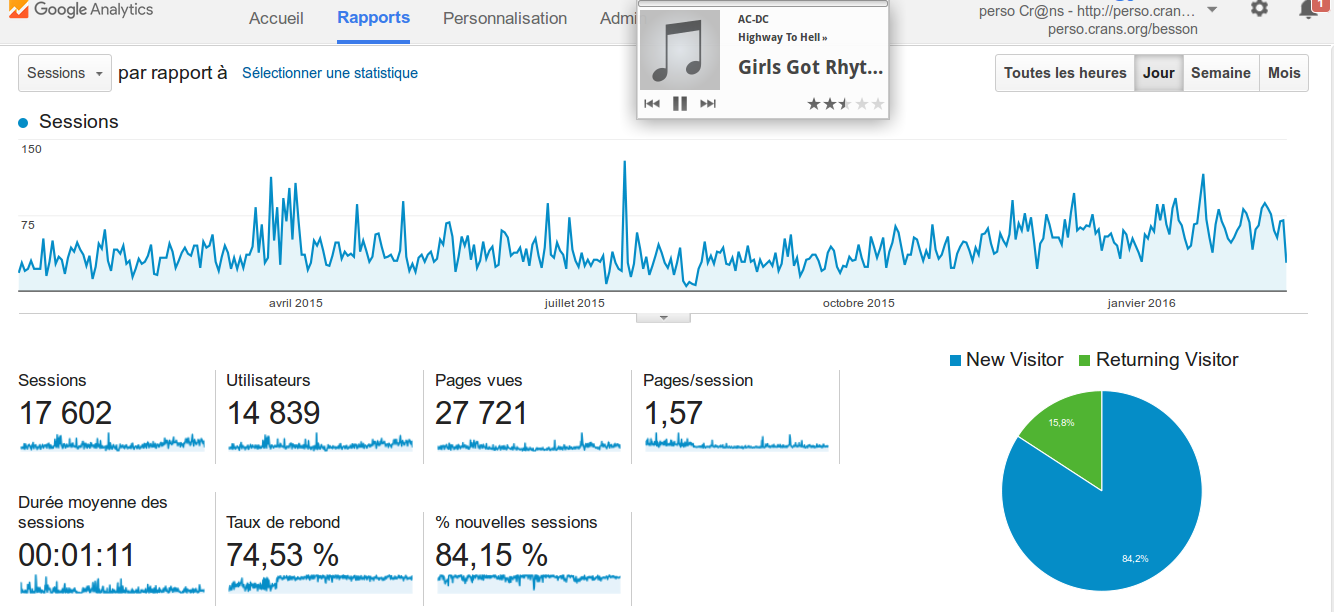Open the Highway To Hell album link
1334x612 pixels.
[x=782, y=38]
